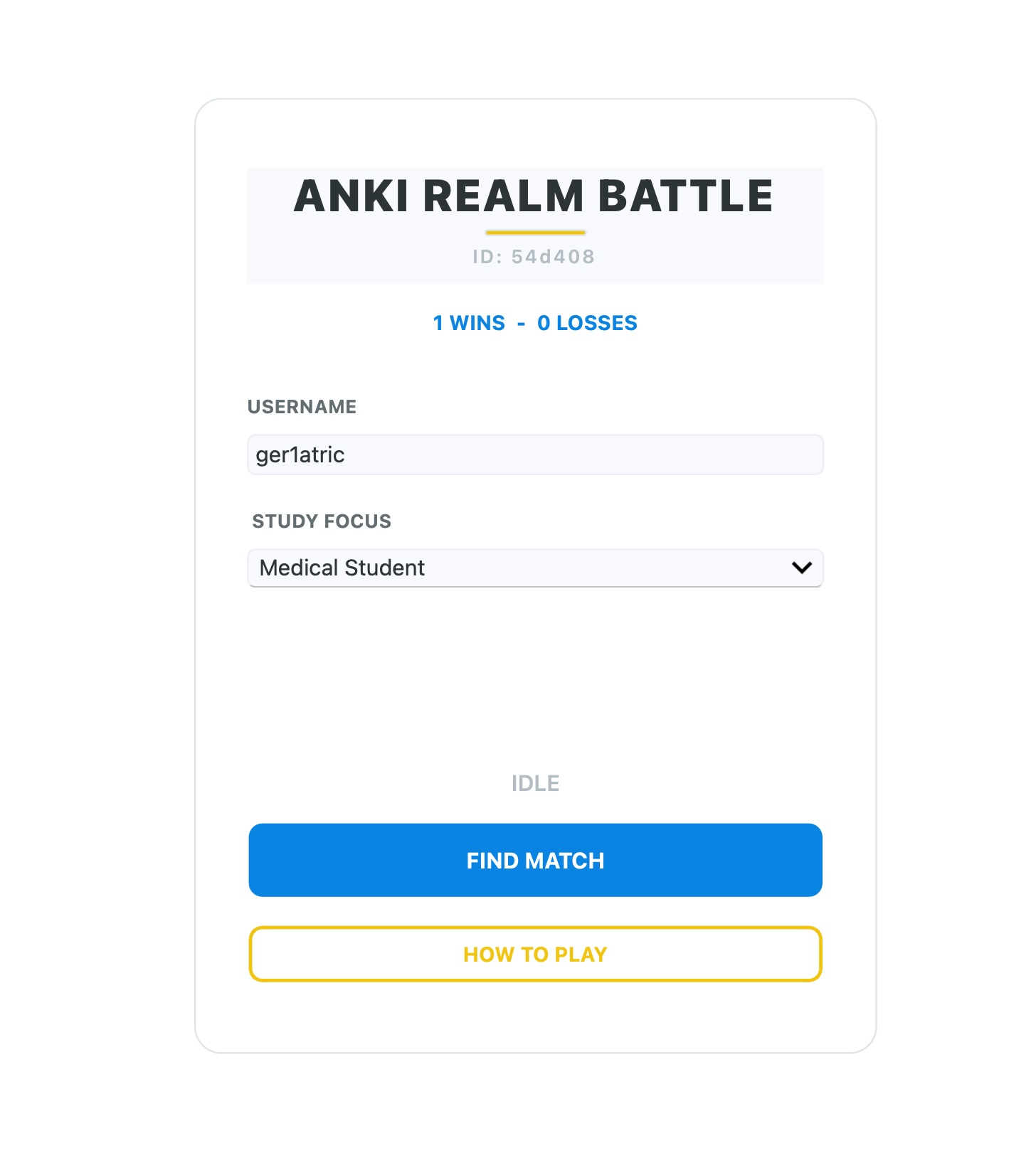Click the "ID:" prefix label
1036x1158 pixels.
point(488,257)
